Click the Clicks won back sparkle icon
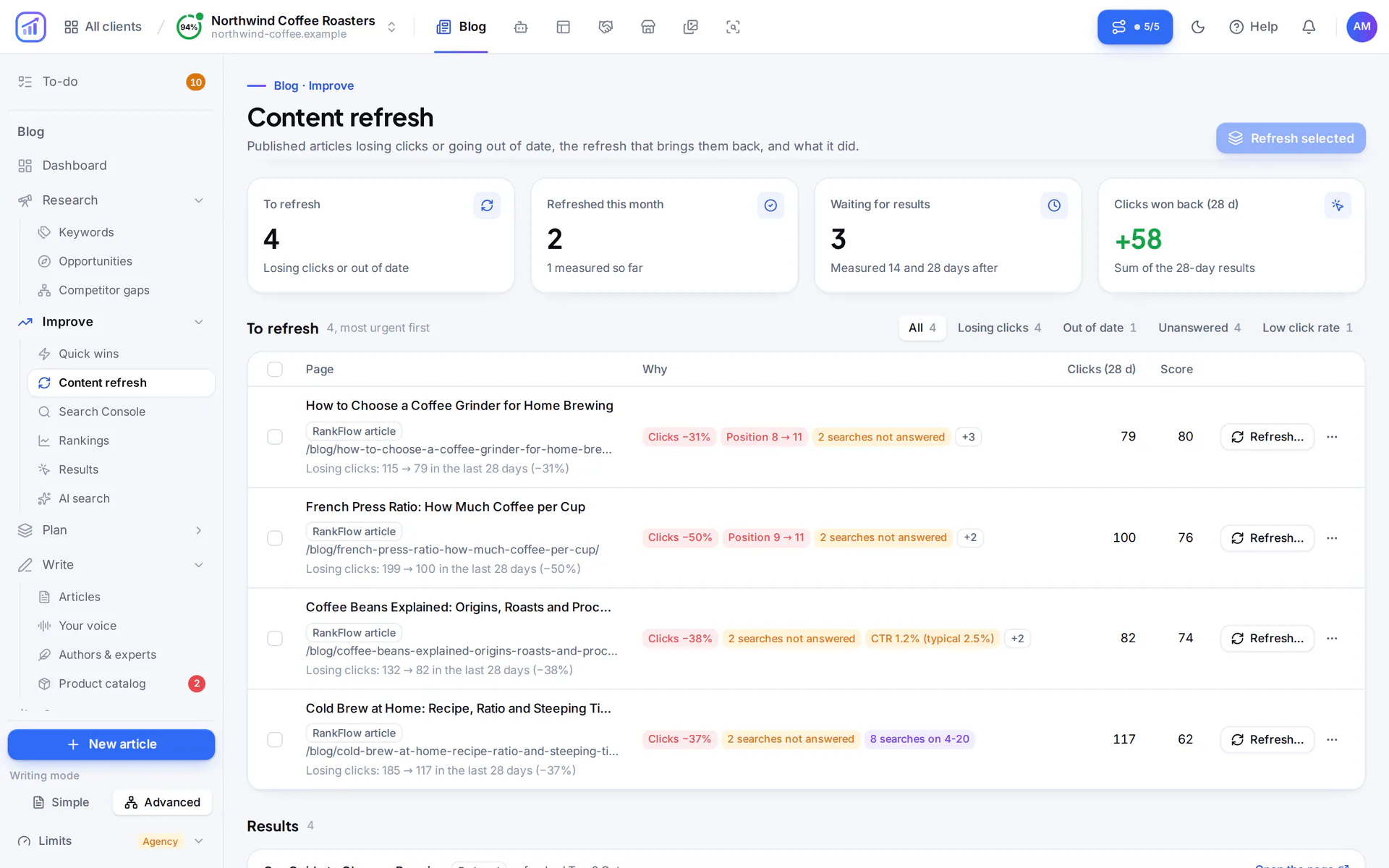This screenshot has height=868, width=1389. (x=1338, y=205)
